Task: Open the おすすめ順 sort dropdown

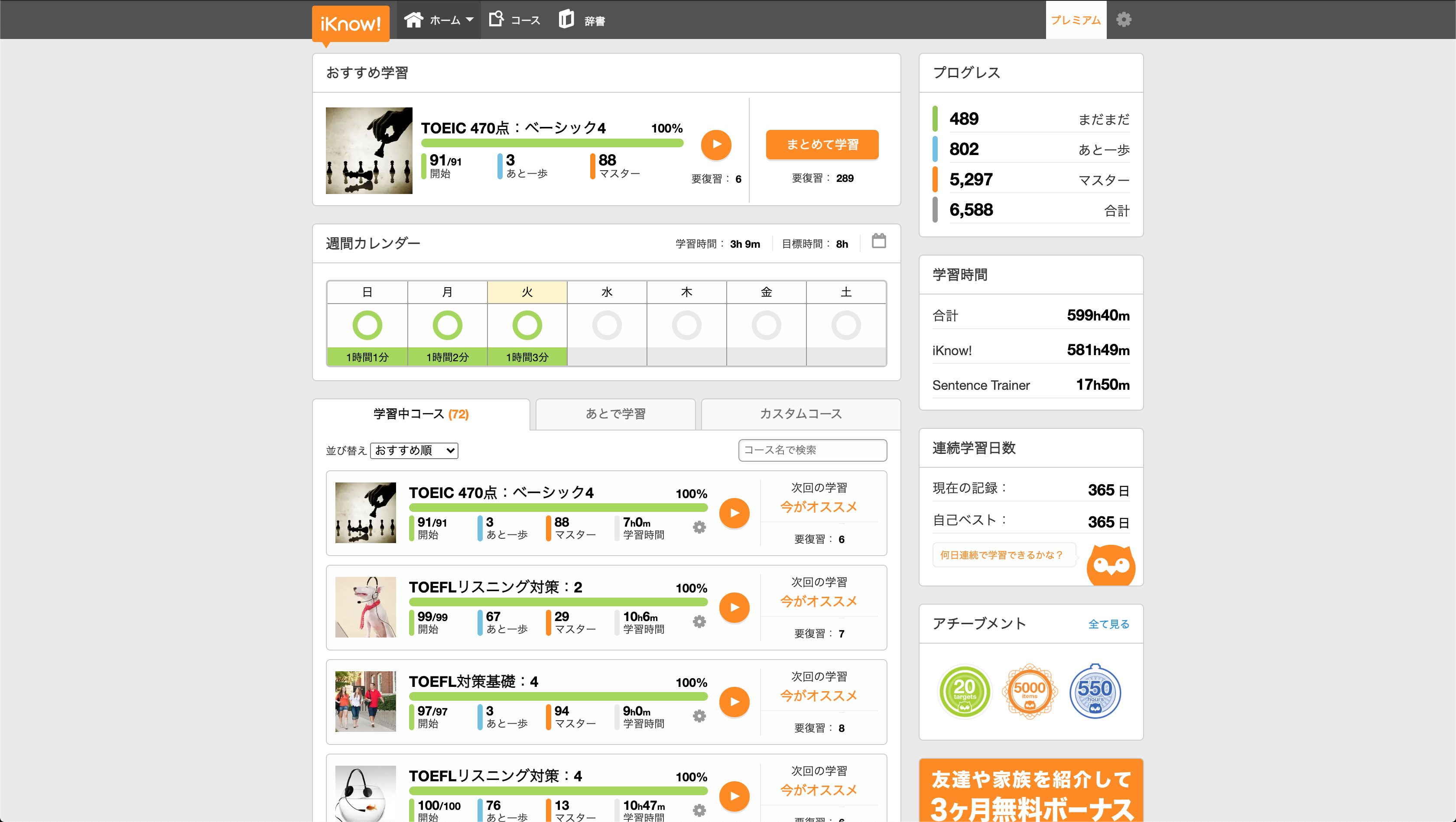Action: pos(414,450)
